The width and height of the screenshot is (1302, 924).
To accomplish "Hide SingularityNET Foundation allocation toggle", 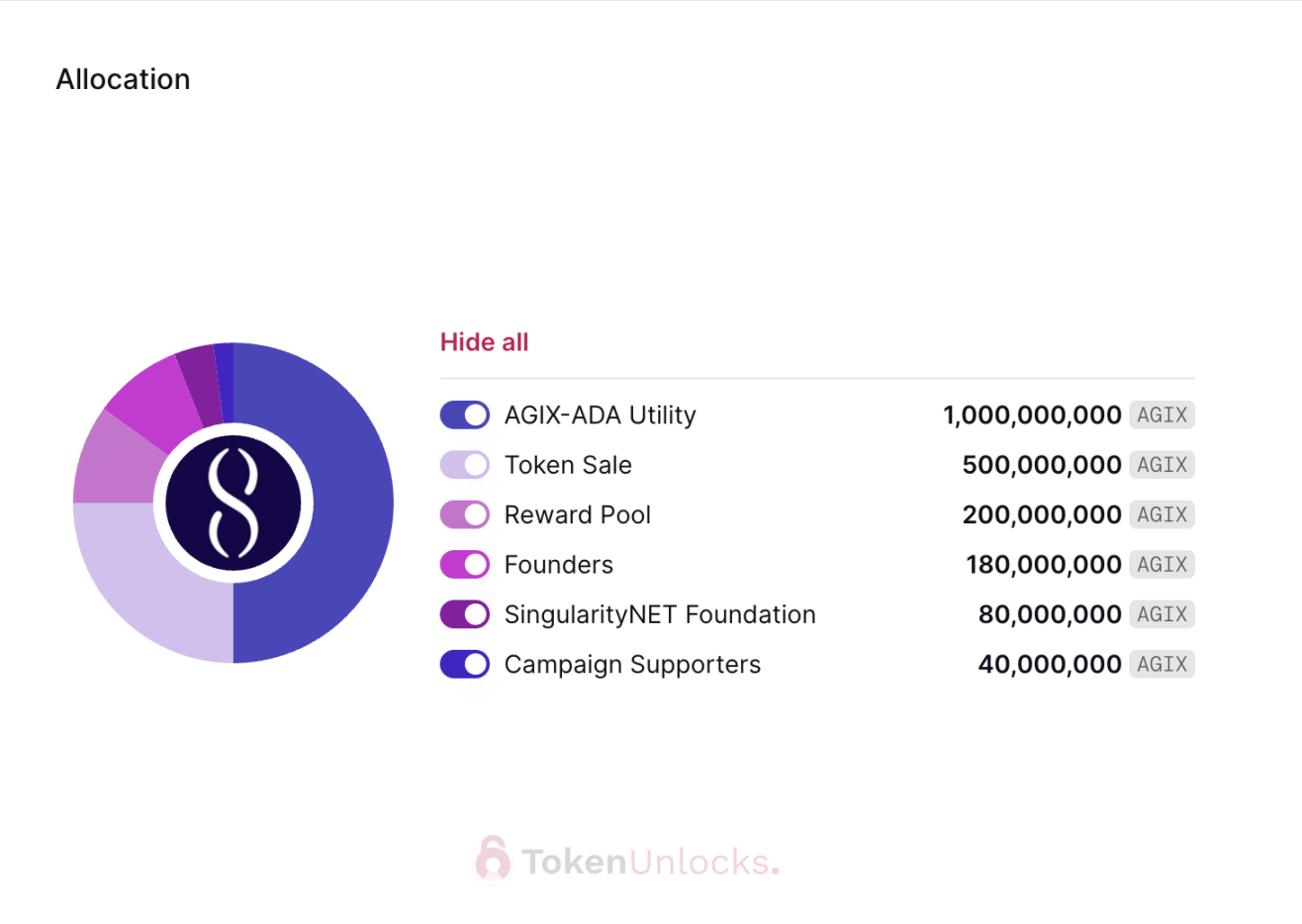I will pyautogui.click(x=465, y=614).
